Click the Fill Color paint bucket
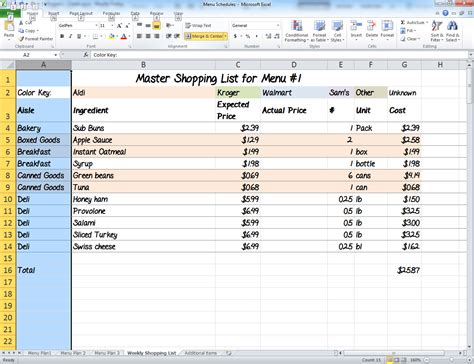This screenshot has width=474, height=364. pyautogui.click(x=112, y=36)
